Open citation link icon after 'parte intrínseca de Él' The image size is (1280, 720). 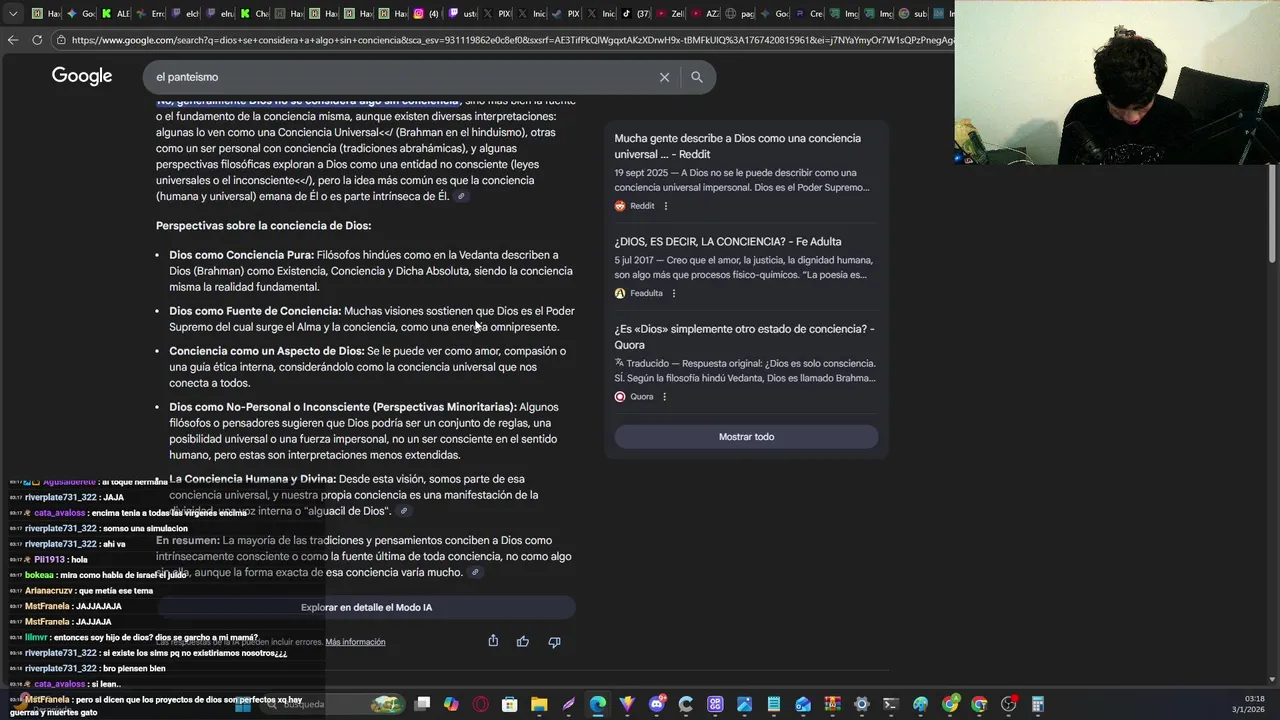click(461, 197)
